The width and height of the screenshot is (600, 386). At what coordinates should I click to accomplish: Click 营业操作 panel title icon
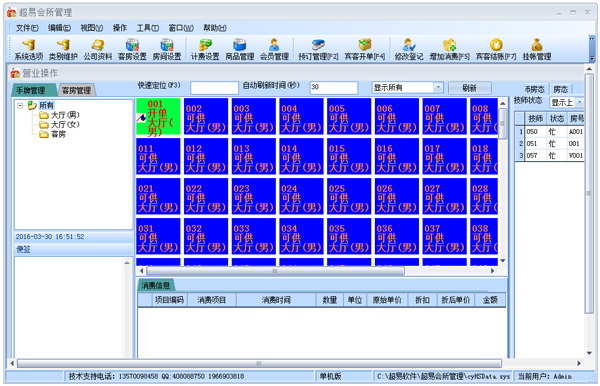tap(15, 73)
